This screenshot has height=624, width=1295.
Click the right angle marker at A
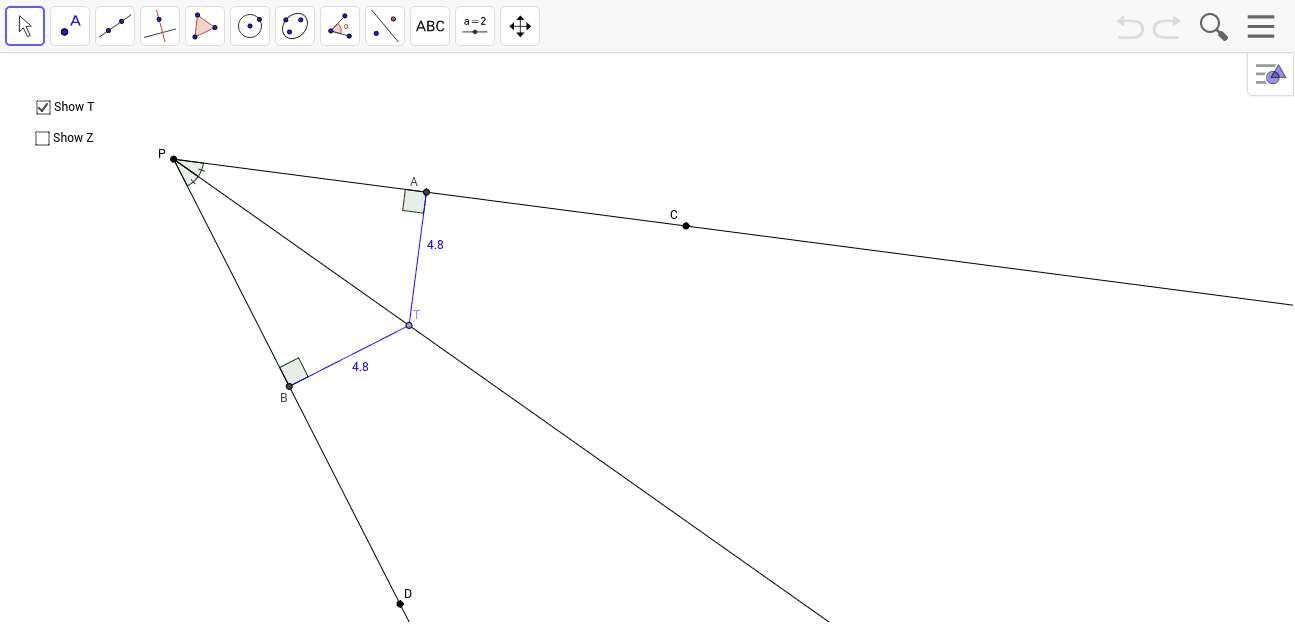pyautogui.click(x=414, y=201)
